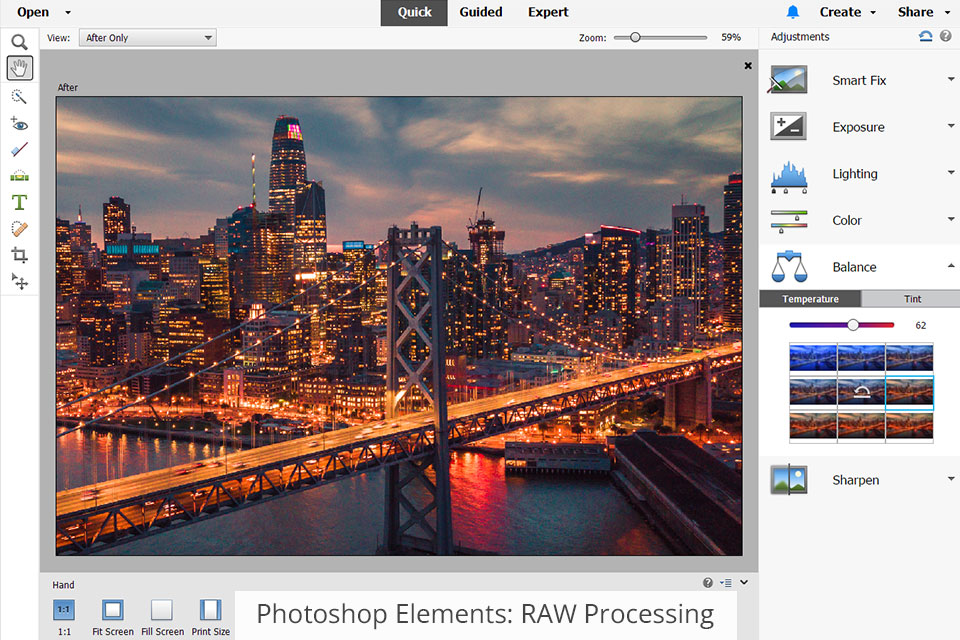Switch to Expert edit mode
This screenshot has width=960, height=640.
pos(548,12)
